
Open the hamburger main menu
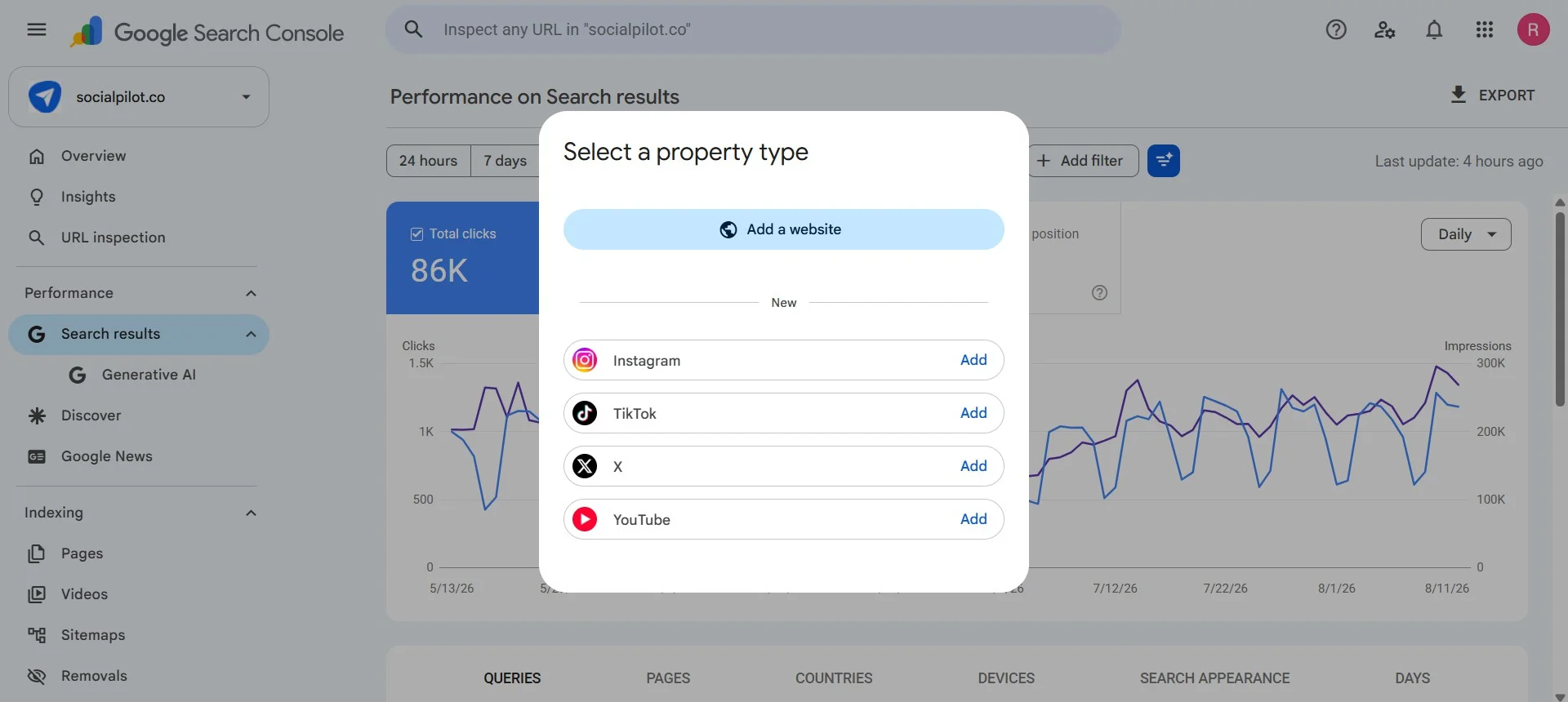point(37,30)
